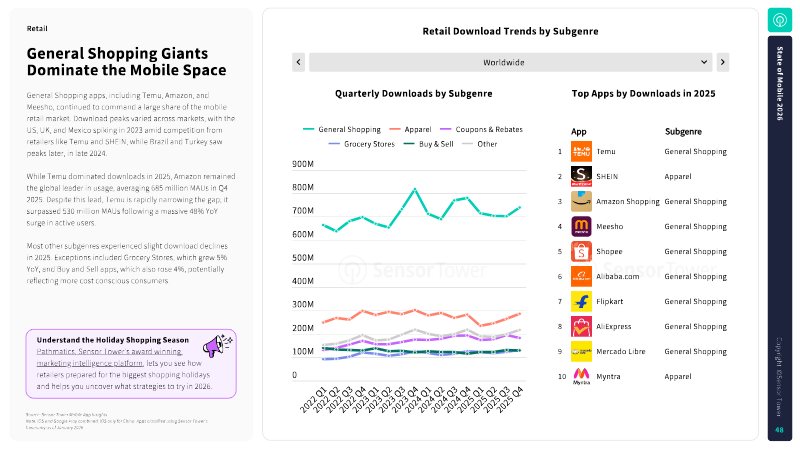This screenshot has width=800, height=450.
Task: Click the Grocery Stores legend color line
Action: point(333,144)
